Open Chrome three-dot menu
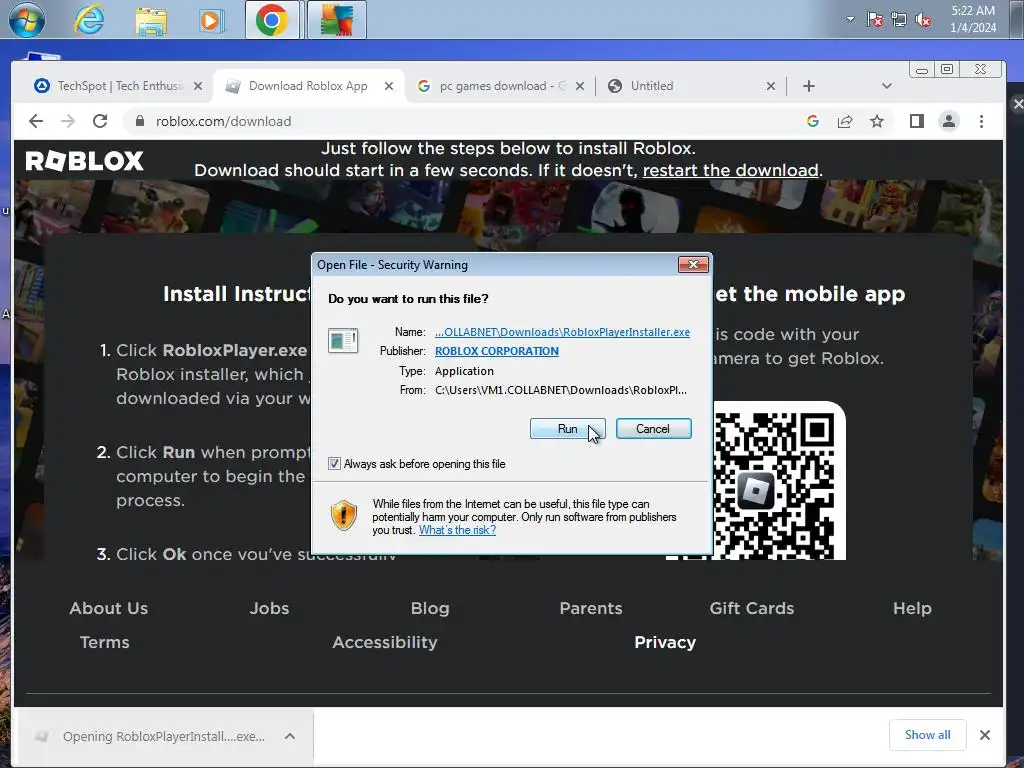 point(981,121)
